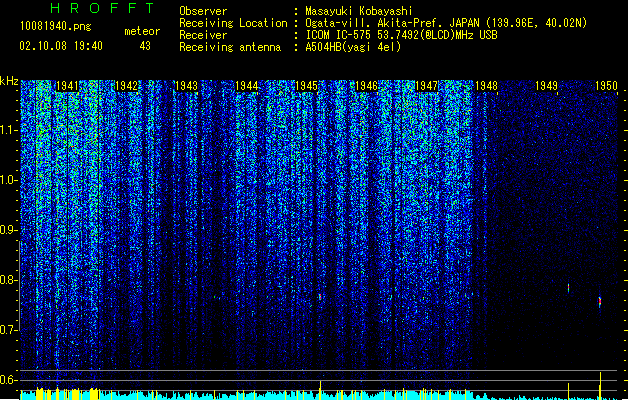Click the 1947 time marker

click(426, 86)
